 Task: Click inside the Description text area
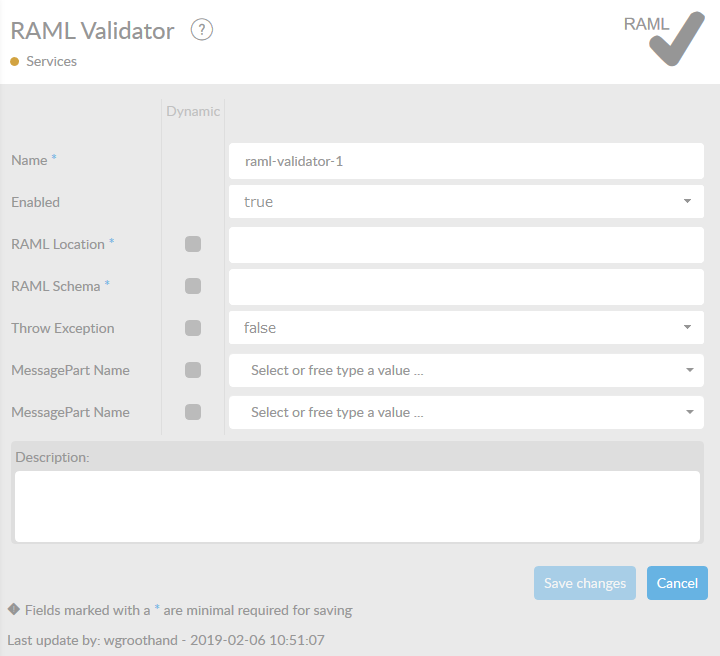click(357, 506)
